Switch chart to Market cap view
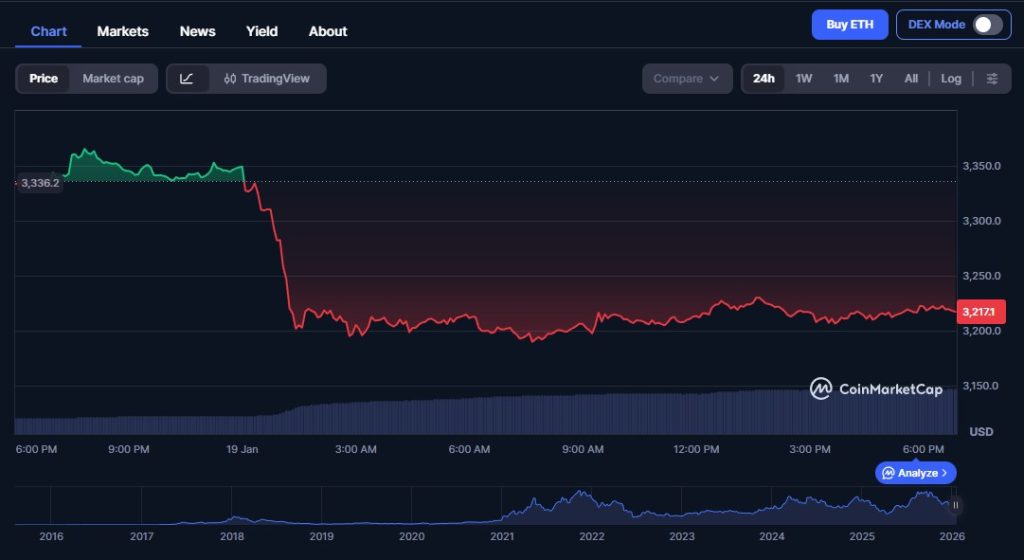1024x560 pixels. (113, 78)
